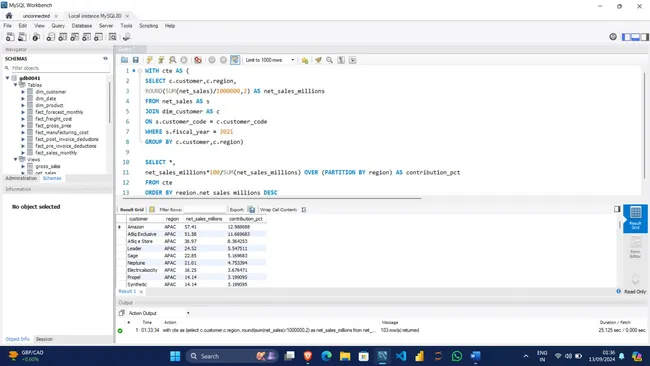650x366 pixels.
Task: Toggle display of invisible characters
Action: click(x=341, y=60)
